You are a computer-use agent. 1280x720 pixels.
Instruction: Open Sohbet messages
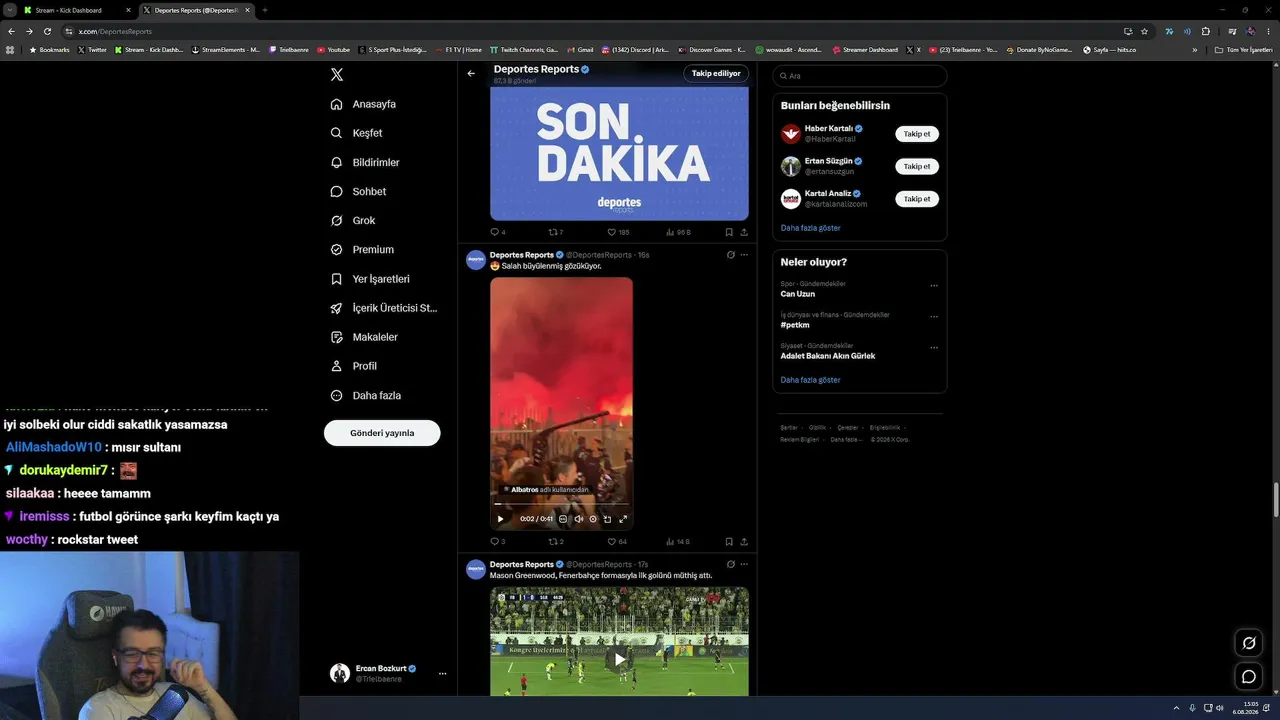pos(359,191)
